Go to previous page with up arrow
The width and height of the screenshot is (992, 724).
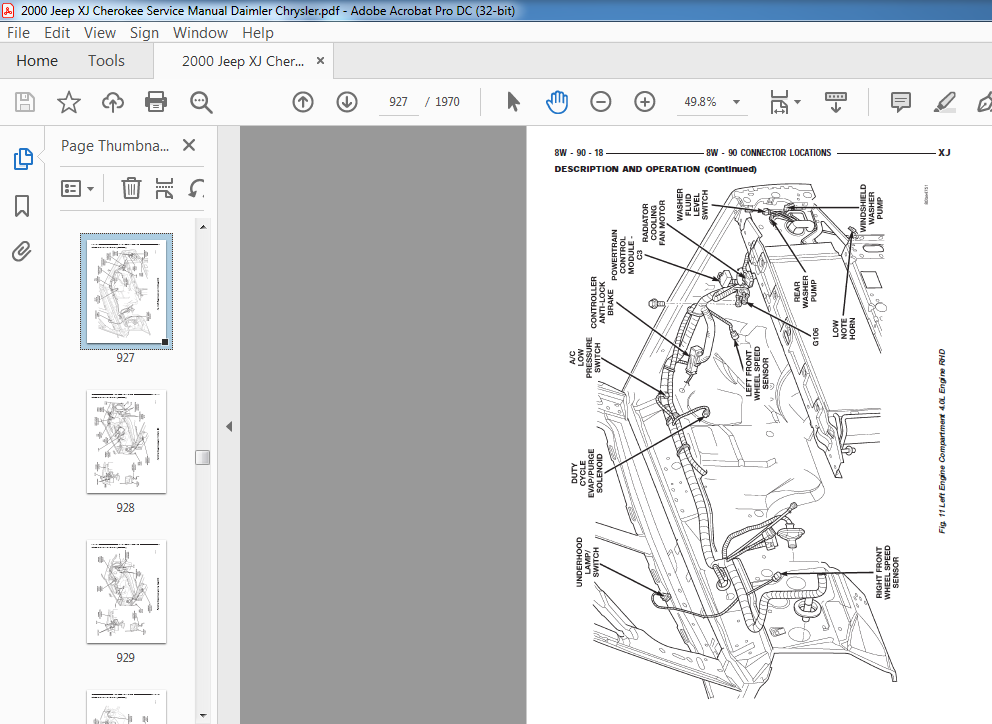coord(303,102)
